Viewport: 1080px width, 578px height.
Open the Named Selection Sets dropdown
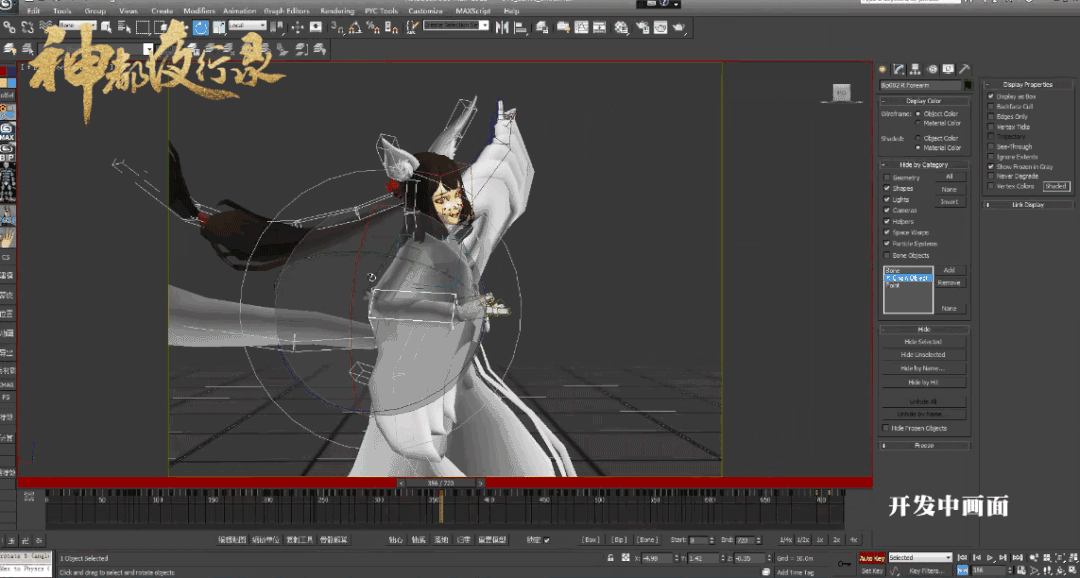tap(457, 25)
